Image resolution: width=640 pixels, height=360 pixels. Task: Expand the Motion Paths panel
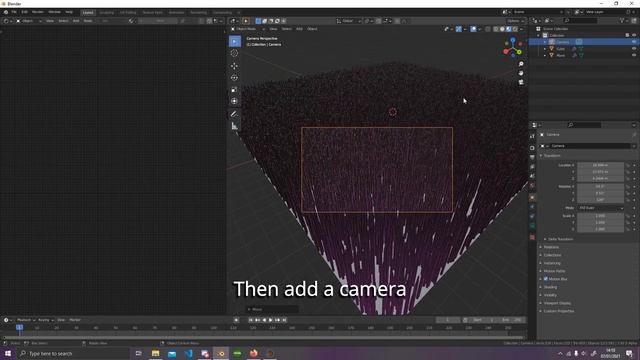click(x=554, y=271)
